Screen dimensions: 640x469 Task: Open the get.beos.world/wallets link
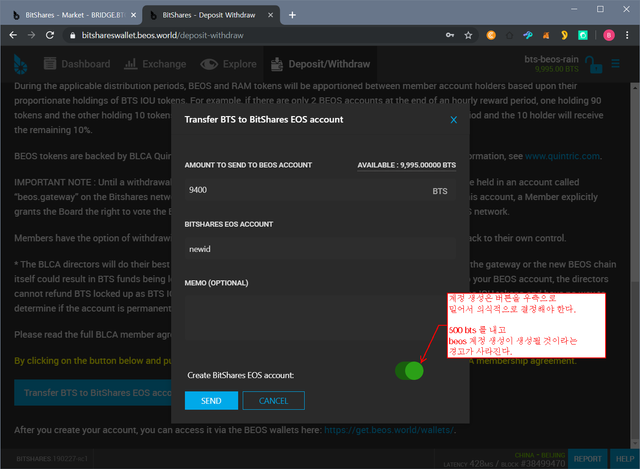point(389,430)
